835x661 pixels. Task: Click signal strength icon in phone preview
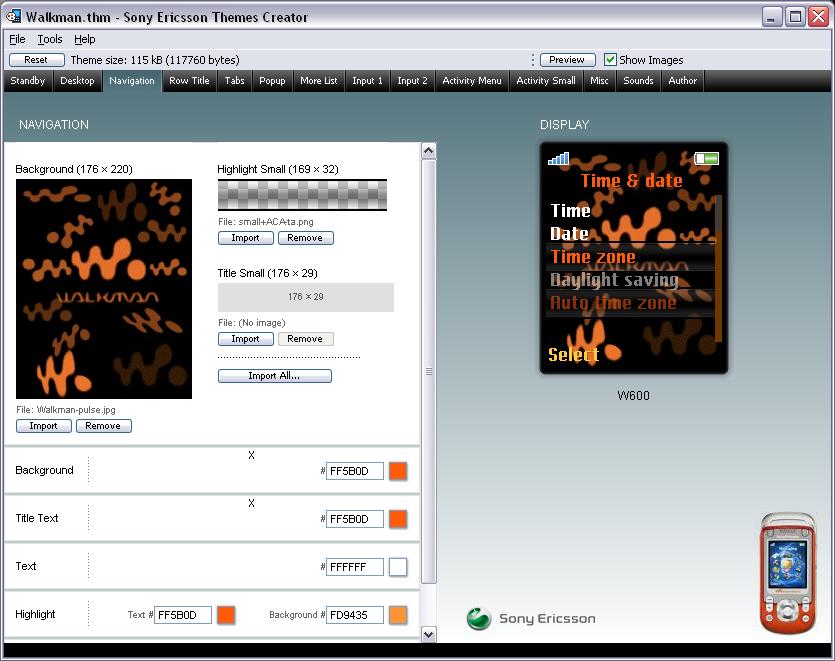(x=558, y=158)
